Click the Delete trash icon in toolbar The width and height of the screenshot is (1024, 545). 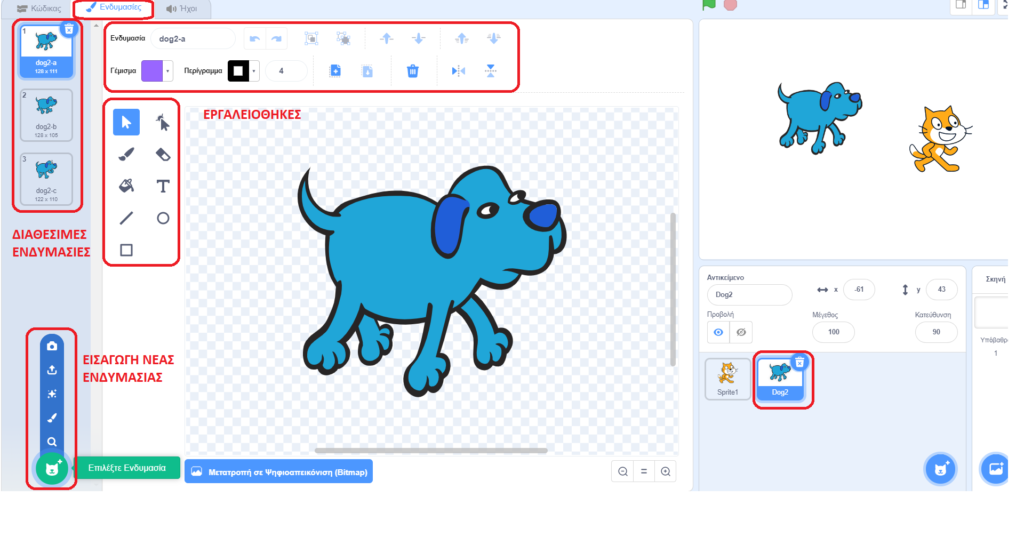[x=413, y=70]
